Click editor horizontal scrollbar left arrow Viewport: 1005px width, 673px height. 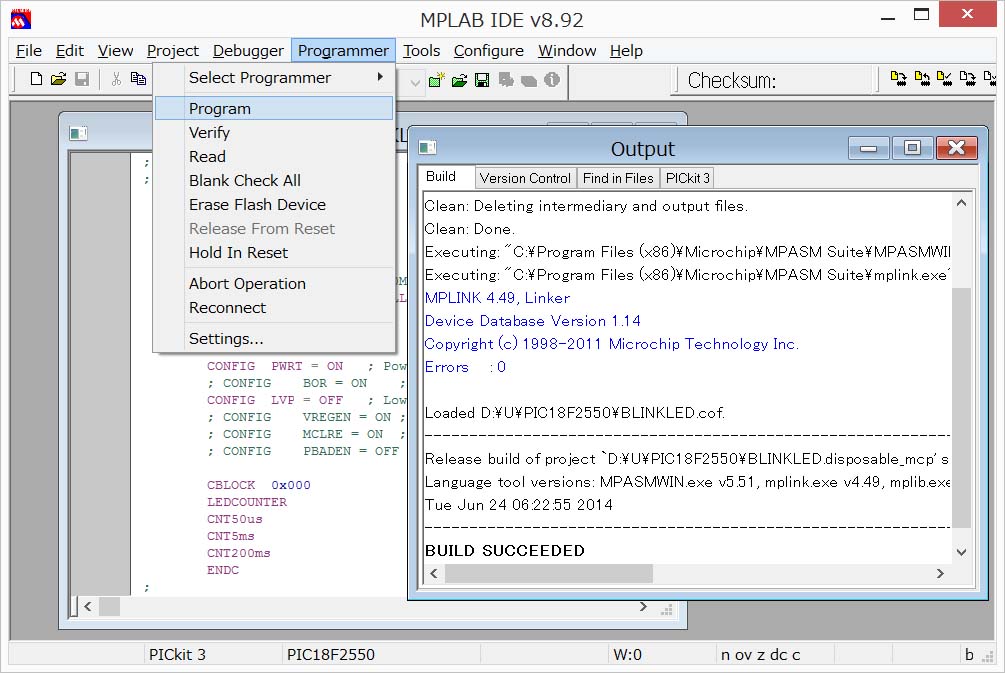(x=88, y=606)
